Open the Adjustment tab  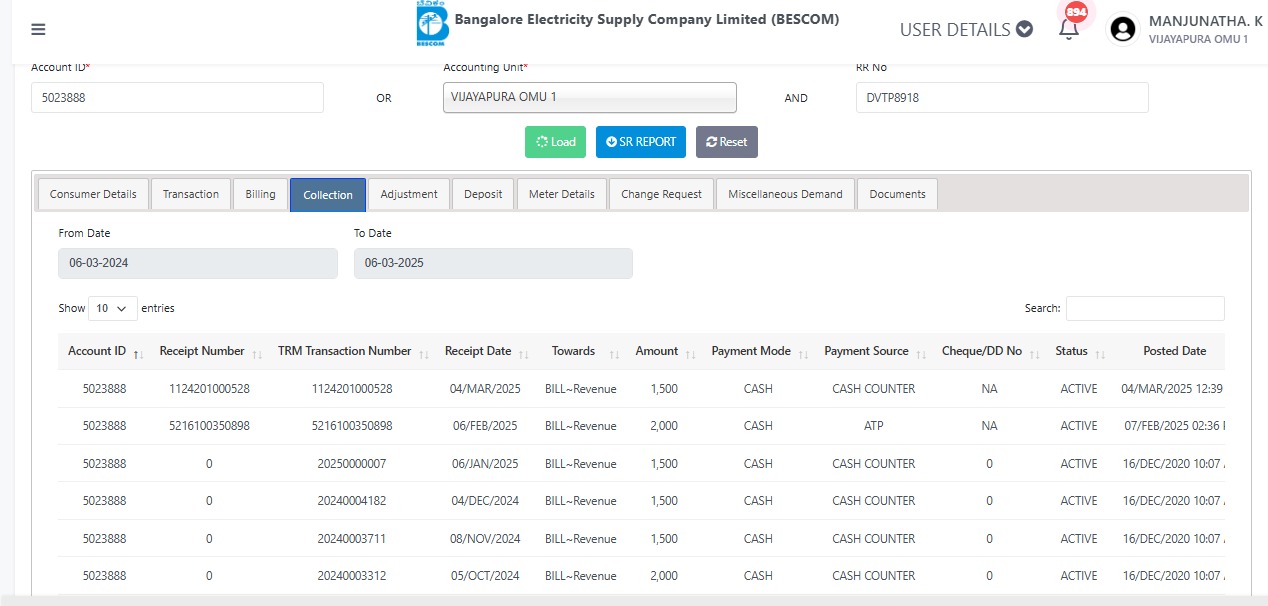pyautogui.click(x=409, y=194)
